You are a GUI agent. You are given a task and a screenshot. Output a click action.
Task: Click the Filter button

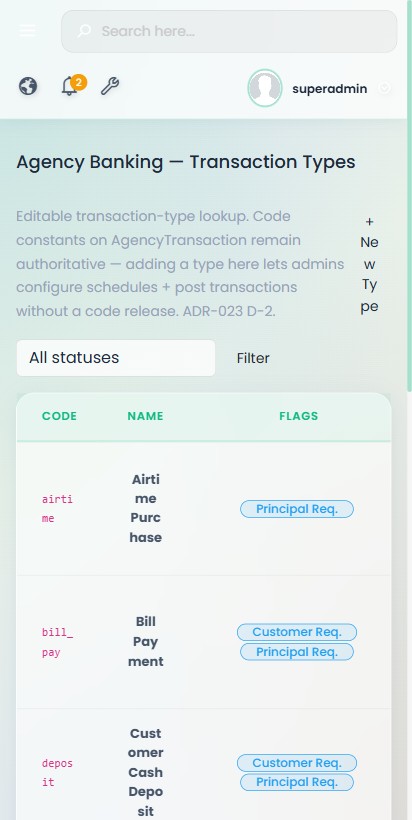(253, 358)
